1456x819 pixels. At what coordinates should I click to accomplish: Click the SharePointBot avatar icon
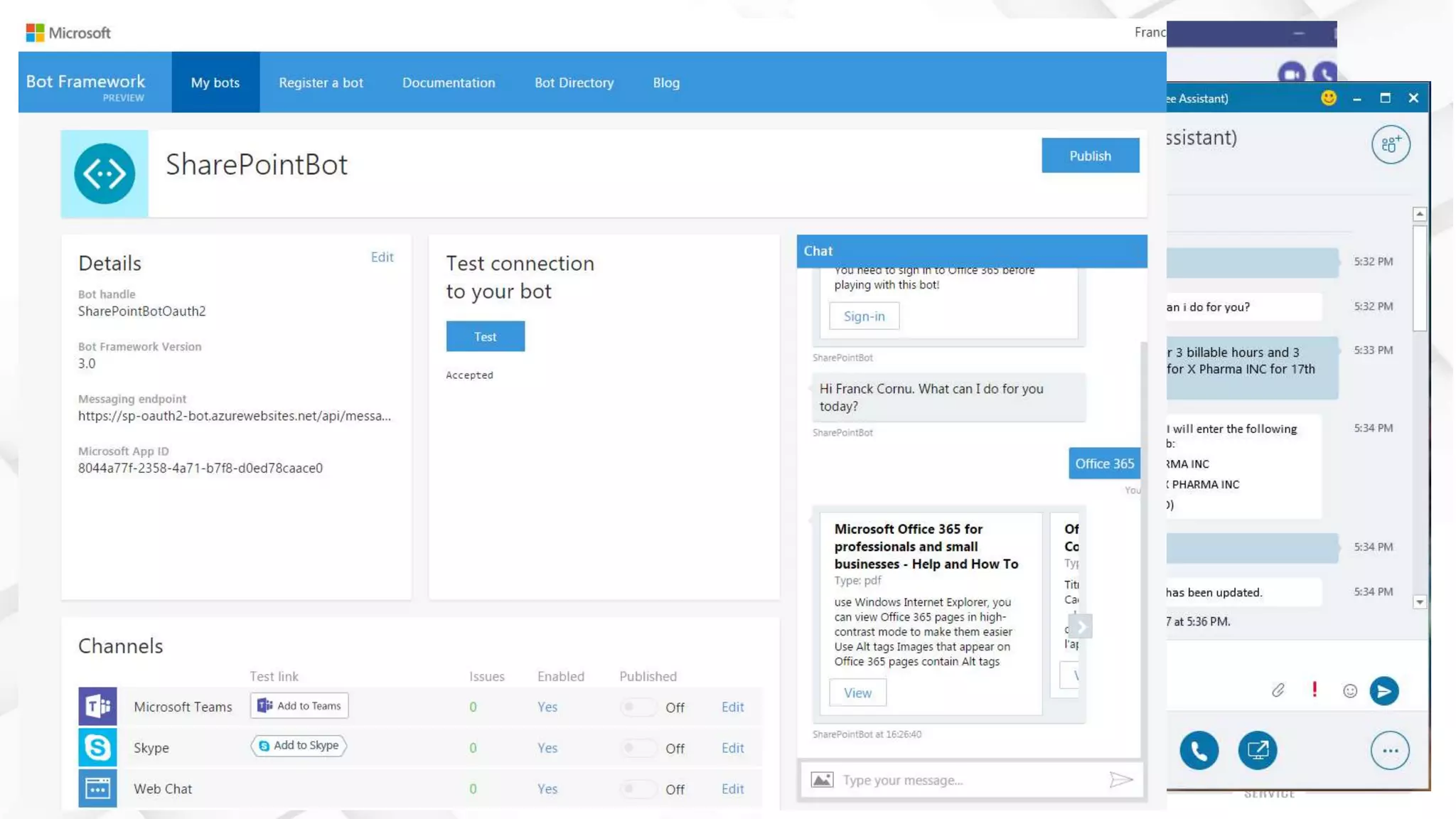tap(105, 173)
